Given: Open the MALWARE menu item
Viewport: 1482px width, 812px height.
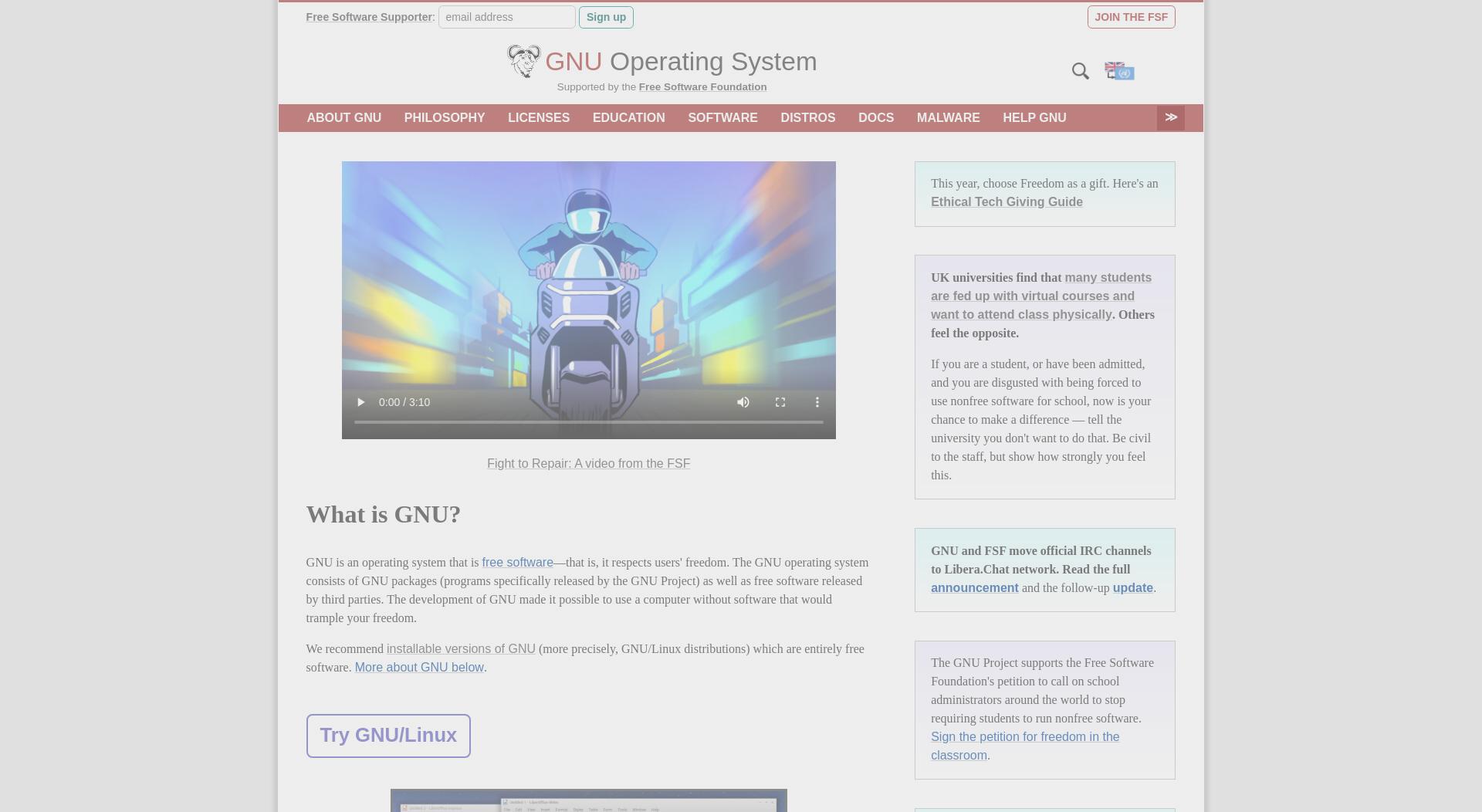Looking at the screenshot, I should pyautogui.click(x=949, y=118).
